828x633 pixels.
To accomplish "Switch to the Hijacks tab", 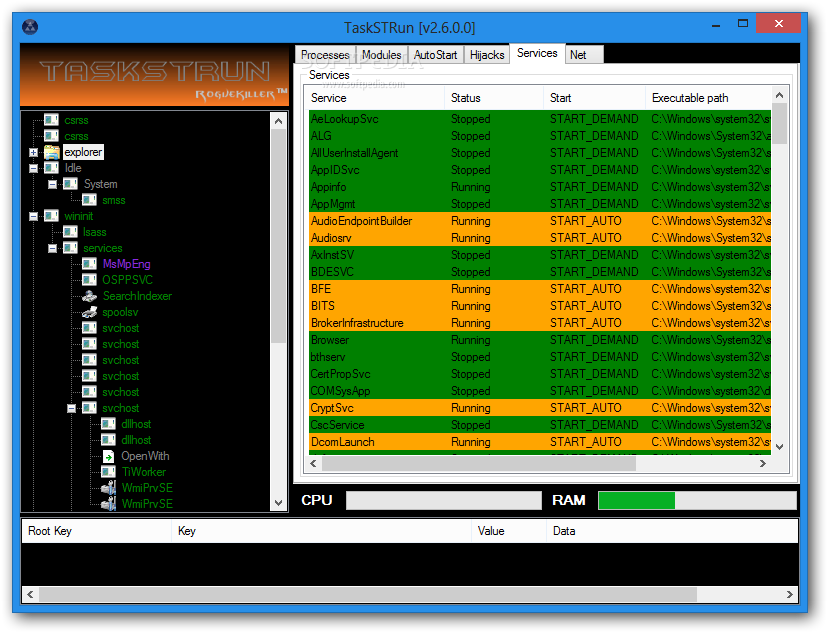I will coord(487,55).
